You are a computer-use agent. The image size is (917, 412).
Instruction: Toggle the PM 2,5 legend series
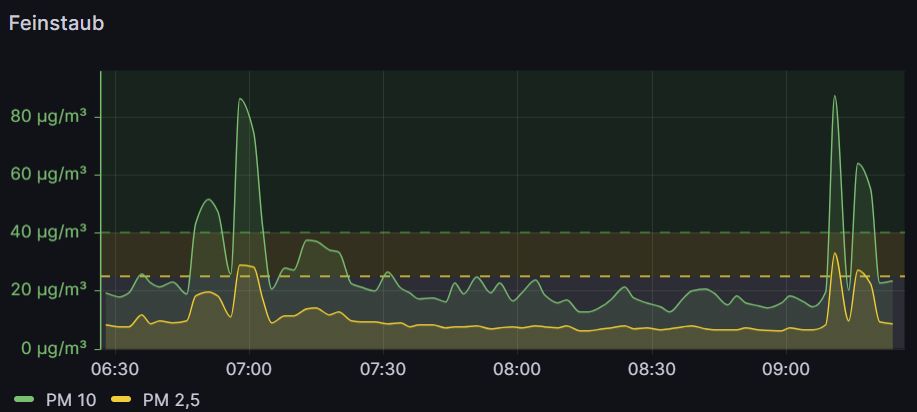[x=172, y=400]
